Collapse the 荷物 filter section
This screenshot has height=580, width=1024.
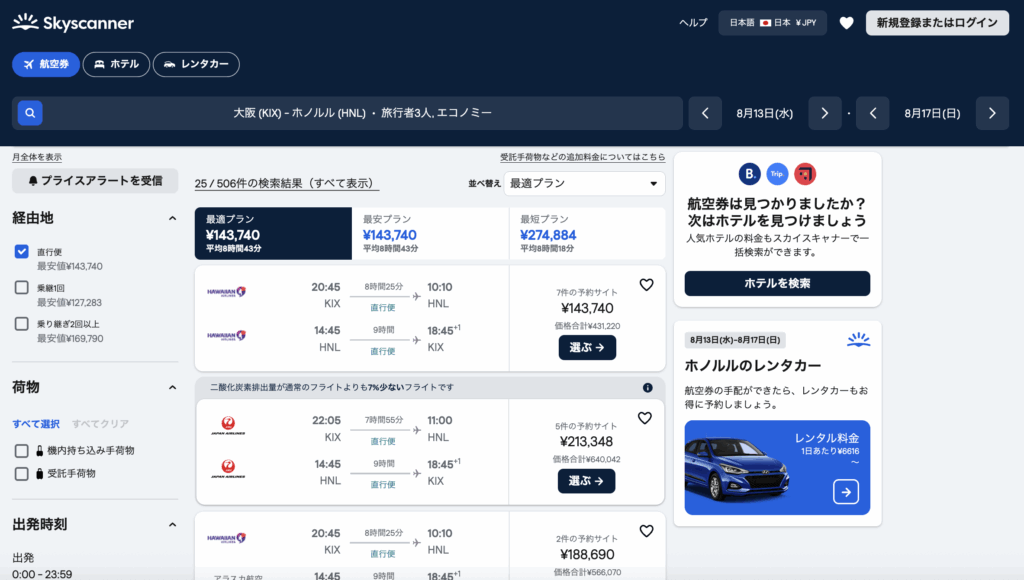coord(172,387)
